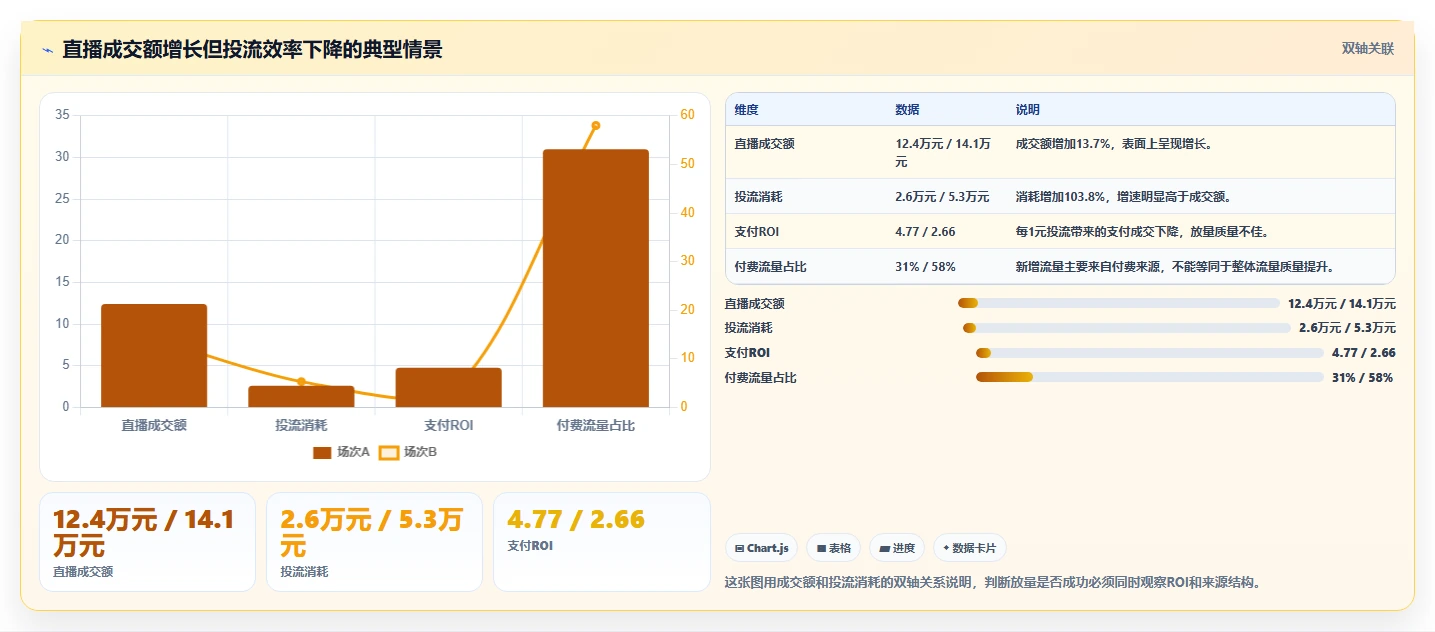Open the 直播成交额 data card
1435x632 pixels.
(x=147, y=542)
